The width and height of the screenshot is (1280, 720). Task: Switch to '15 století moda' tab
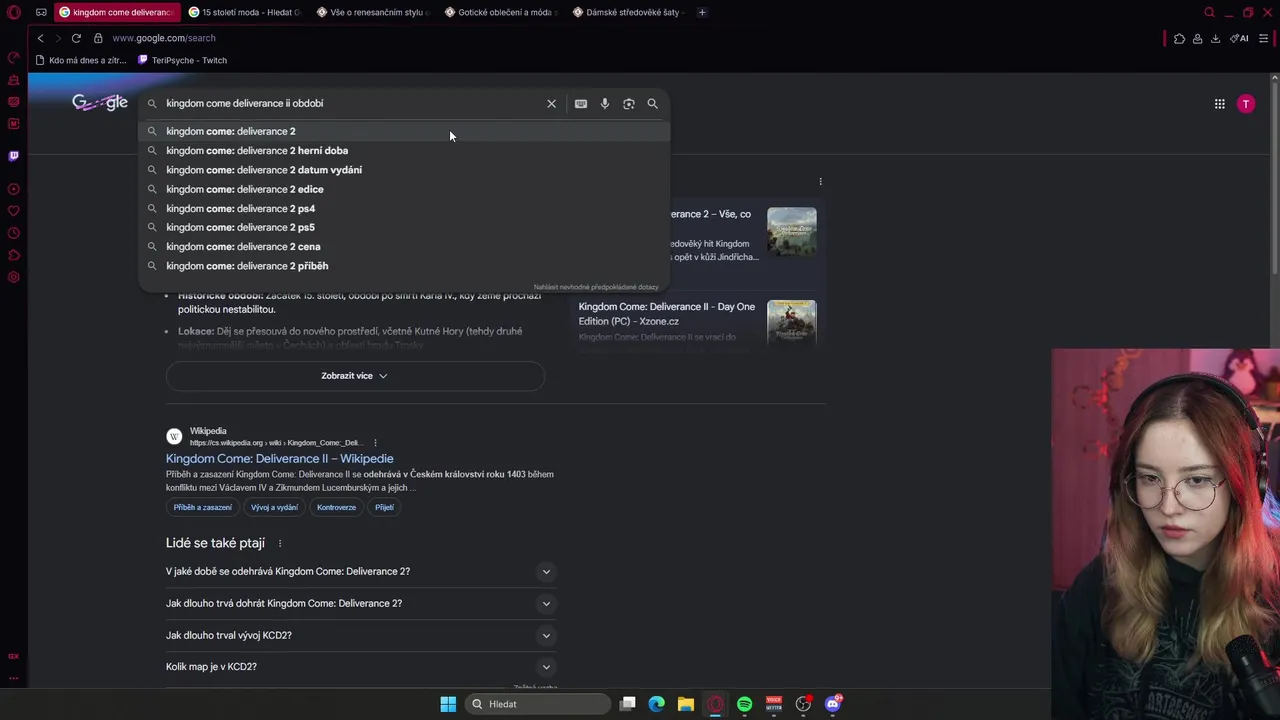244,13
